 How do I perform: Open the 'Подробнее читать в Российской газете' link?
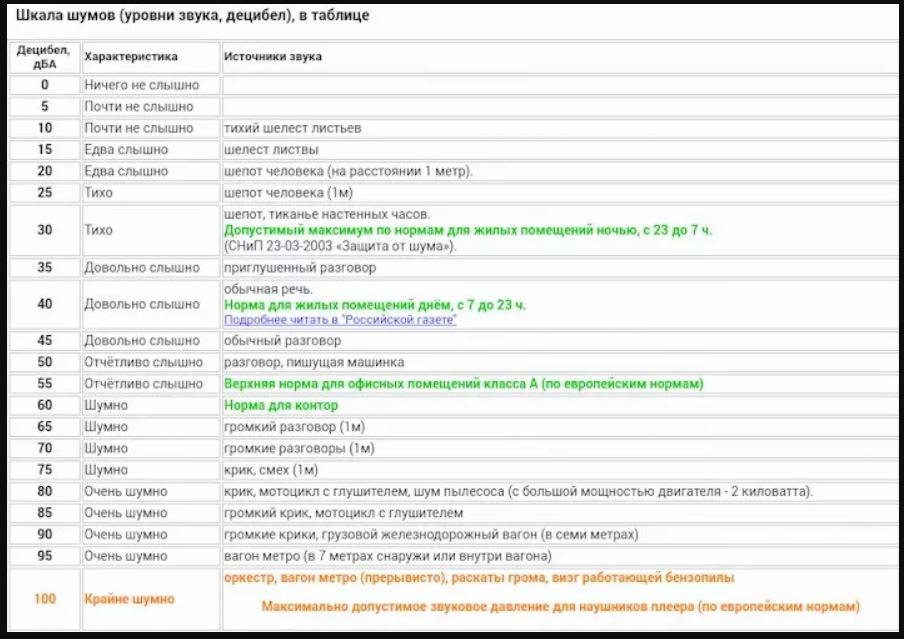(340, 320)
